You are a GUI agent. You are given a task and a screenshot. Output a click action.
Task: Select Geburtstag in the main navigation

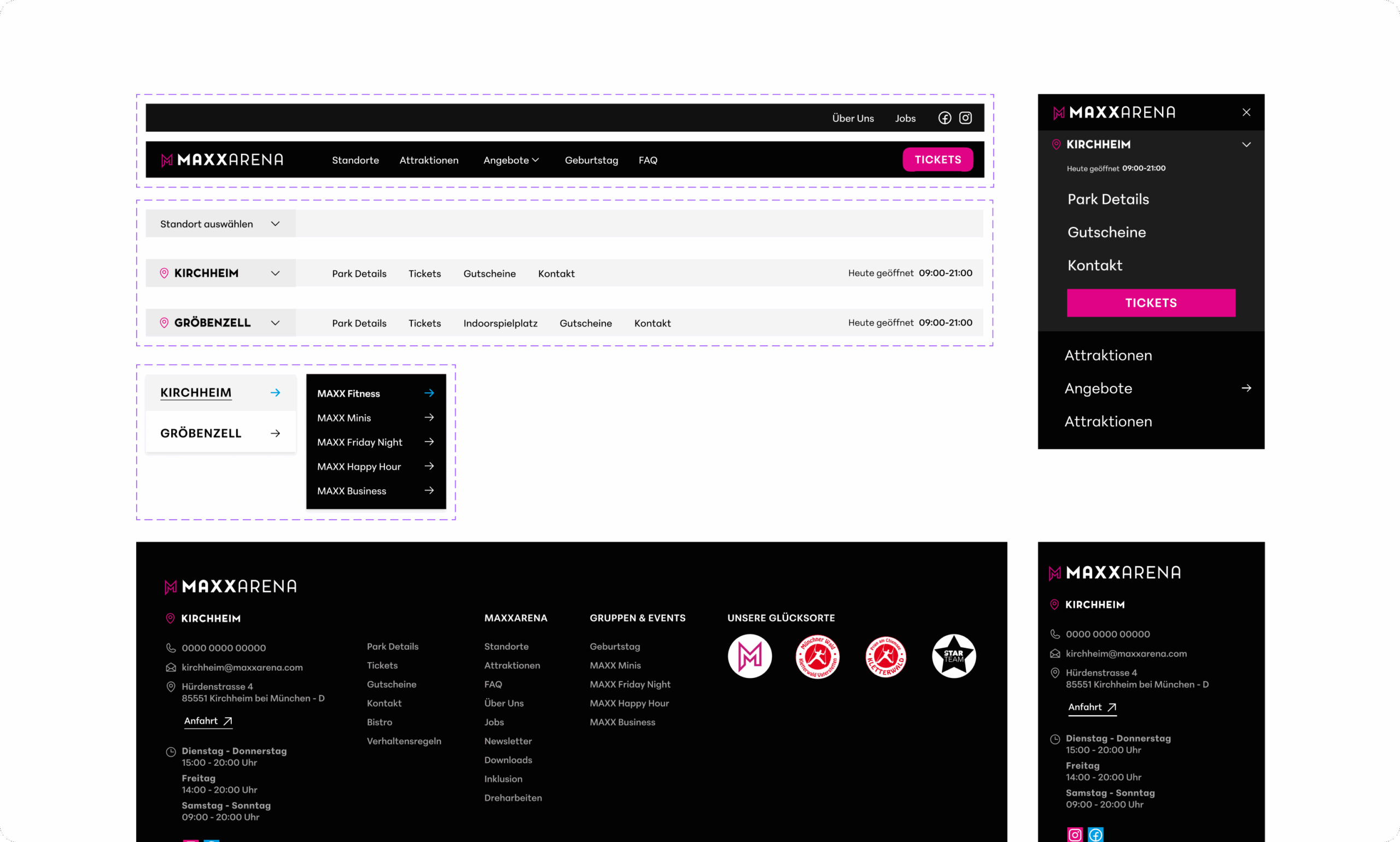[x=591, y=160]
